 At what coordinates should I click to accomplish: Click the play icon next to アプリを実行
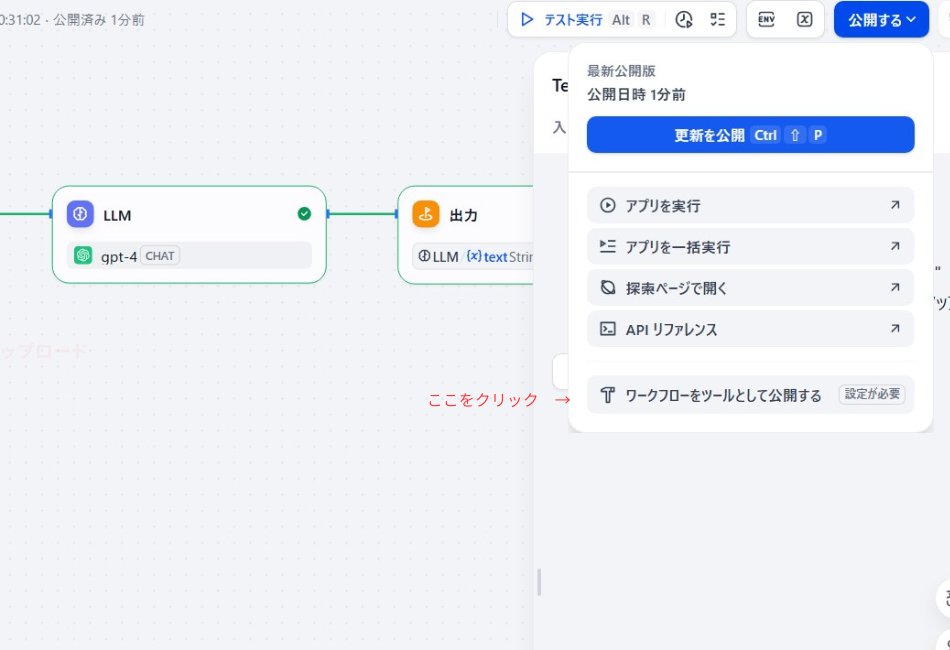[x=606, y=205]
